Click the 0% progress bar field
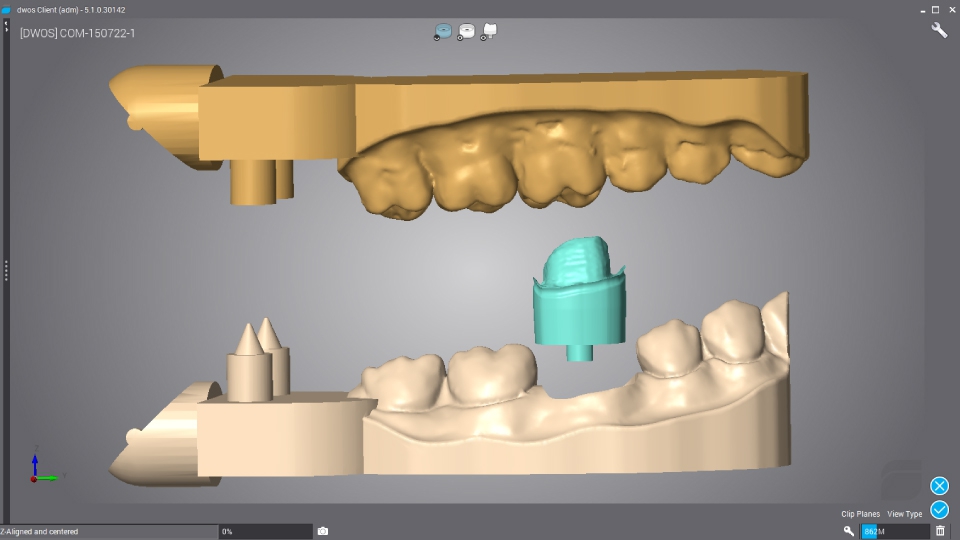Viewport: 960px width, 540px height. tap(265, 531)
